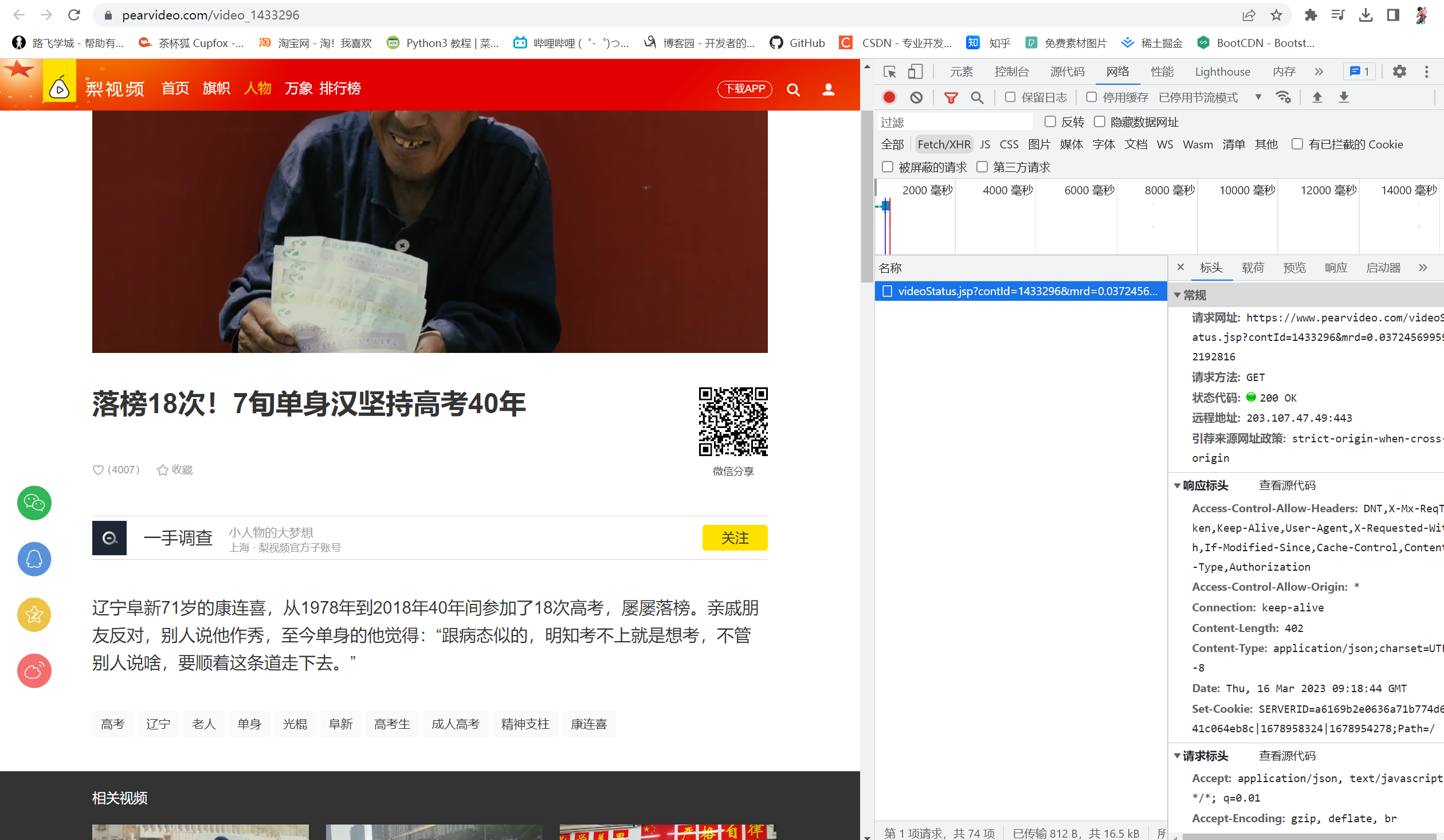The height and width of the screenshot is (840, 1444).
Task: Open the 预览 request tab
Action: coord(1294,268)
